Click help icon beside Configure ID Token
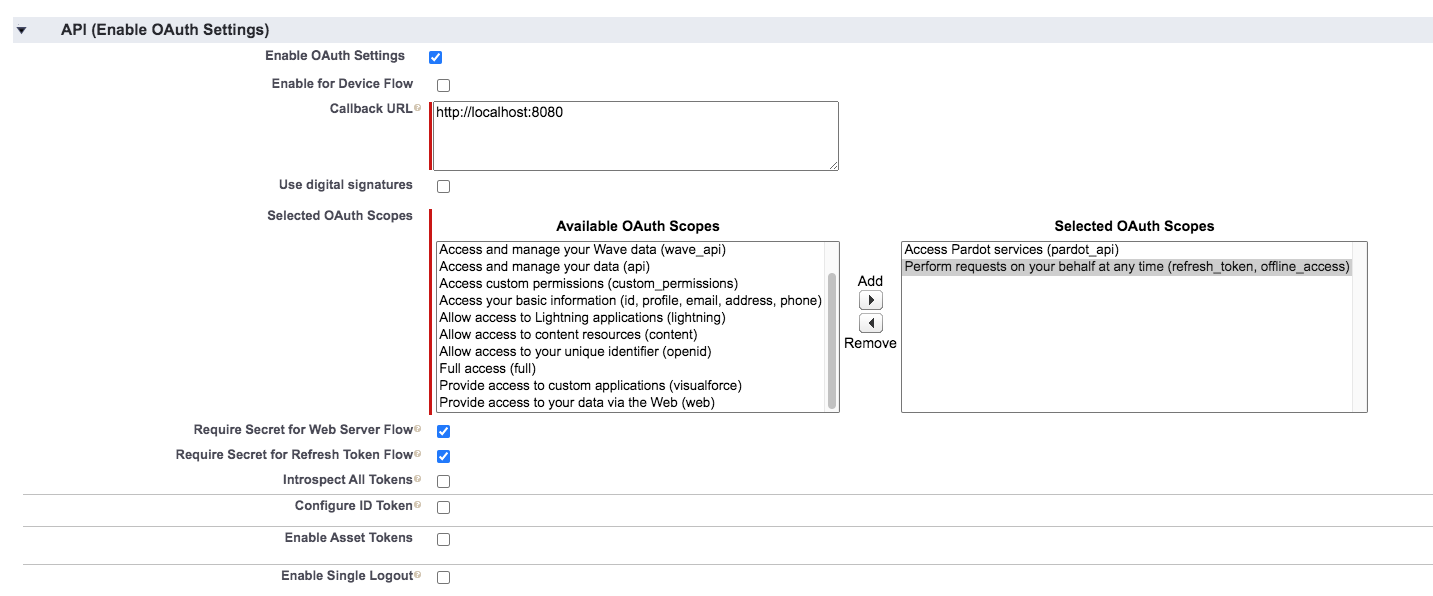This screenshot has height=596, width=1433. [x=417, y=506]
